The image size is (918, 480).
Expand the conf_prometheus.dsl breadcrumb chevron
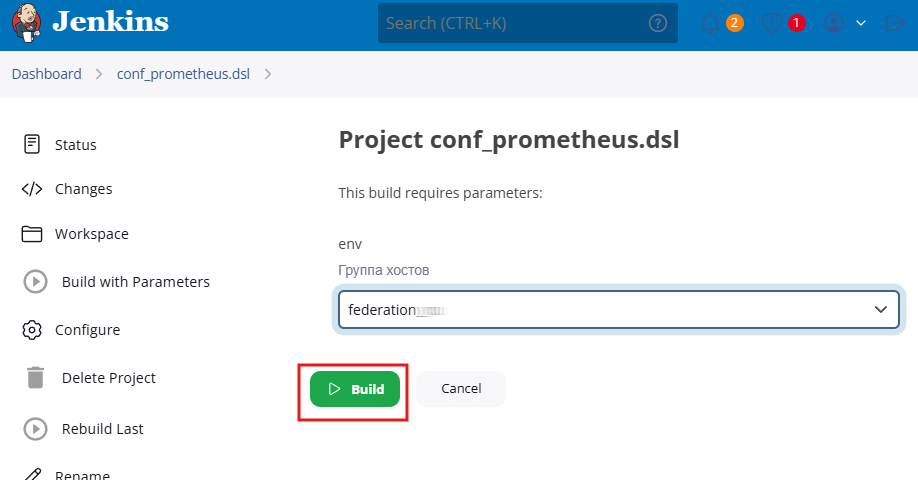[267, 74]
